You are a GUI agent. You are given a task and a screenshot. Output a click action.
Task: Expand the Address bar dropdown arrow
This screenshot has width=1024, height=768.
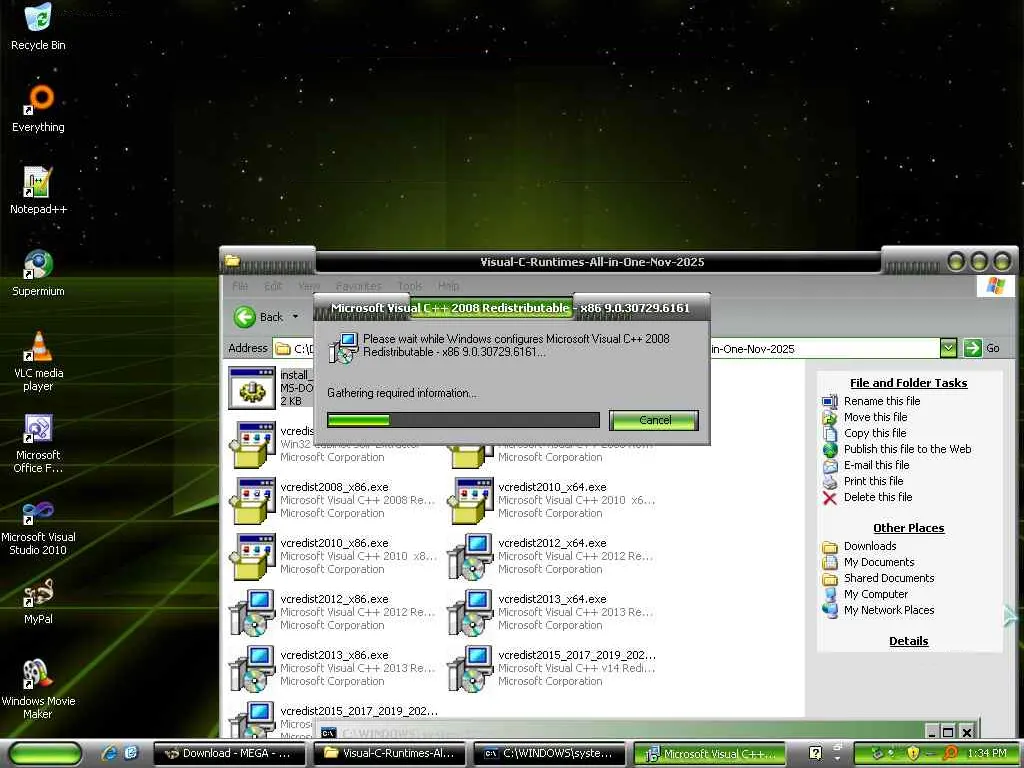tap(948, 348)
